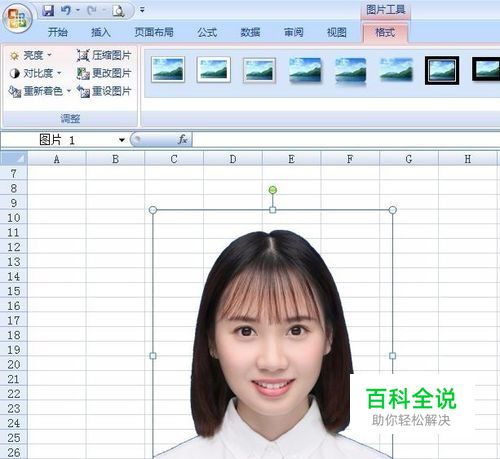Switch to the 数据 tab
The height and width of the screenshot is (459, 500).
click(250, 32)
